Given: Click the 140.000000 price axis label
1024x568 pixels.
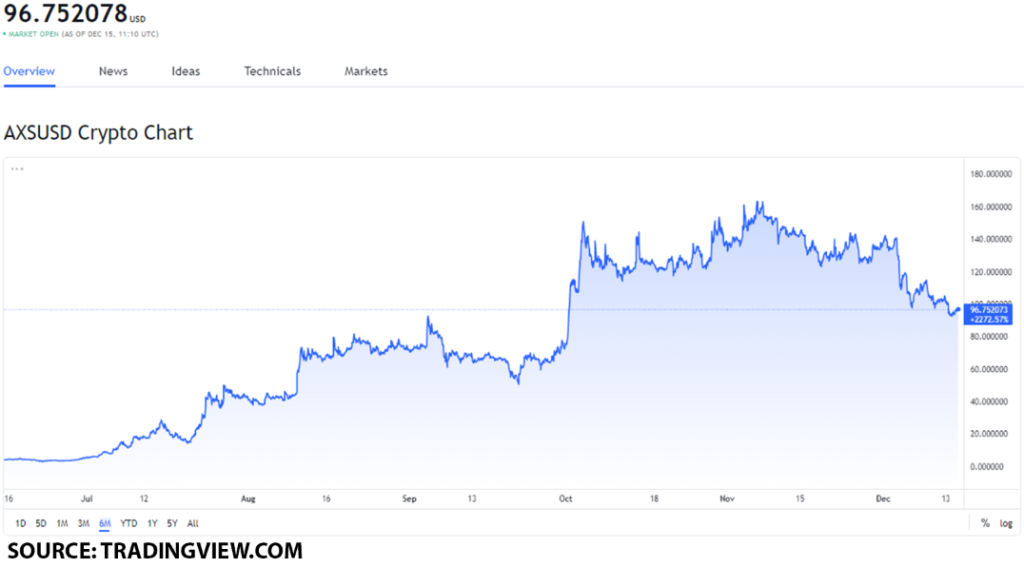Looking at the screenshot, I should [x=991, y=239].
